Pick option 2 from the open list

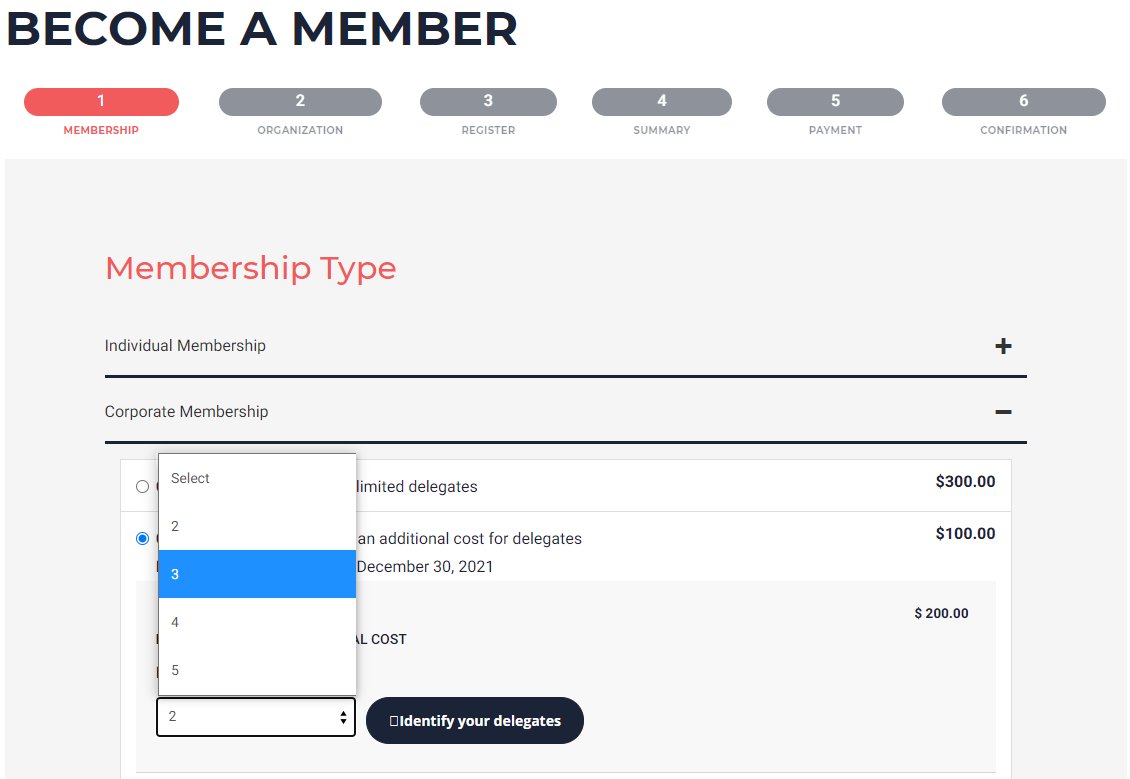pyautogui.click(x=257, y=526)
